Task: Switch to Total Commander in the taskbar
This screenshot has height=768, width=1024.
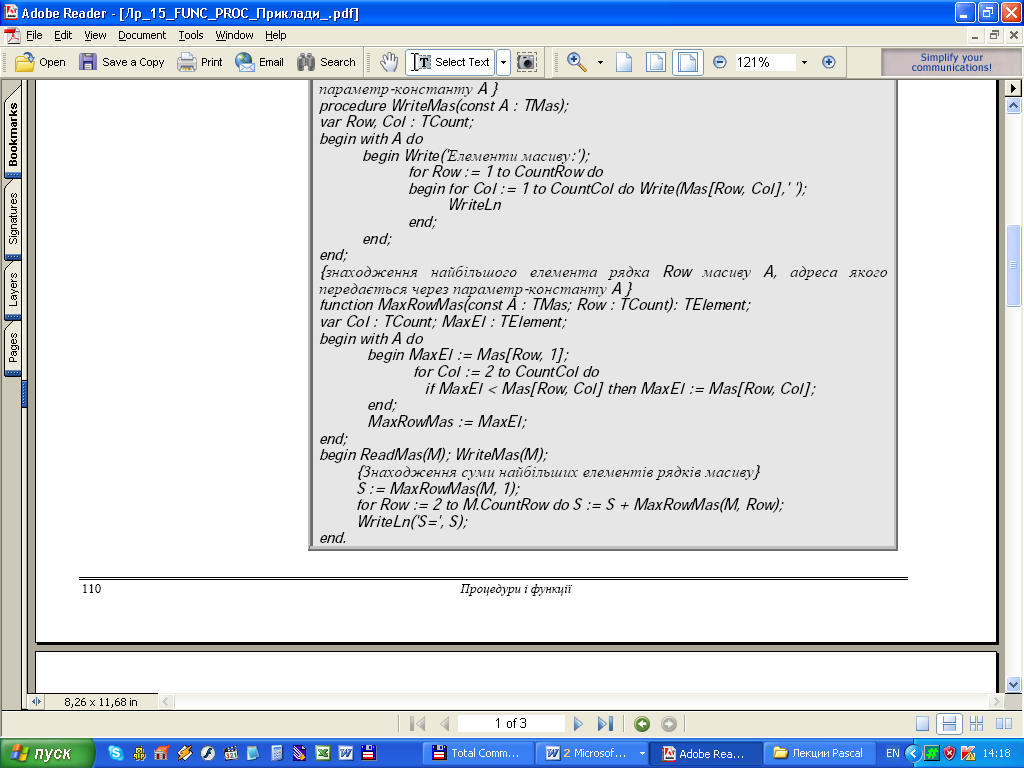Action: click(477, 753)
